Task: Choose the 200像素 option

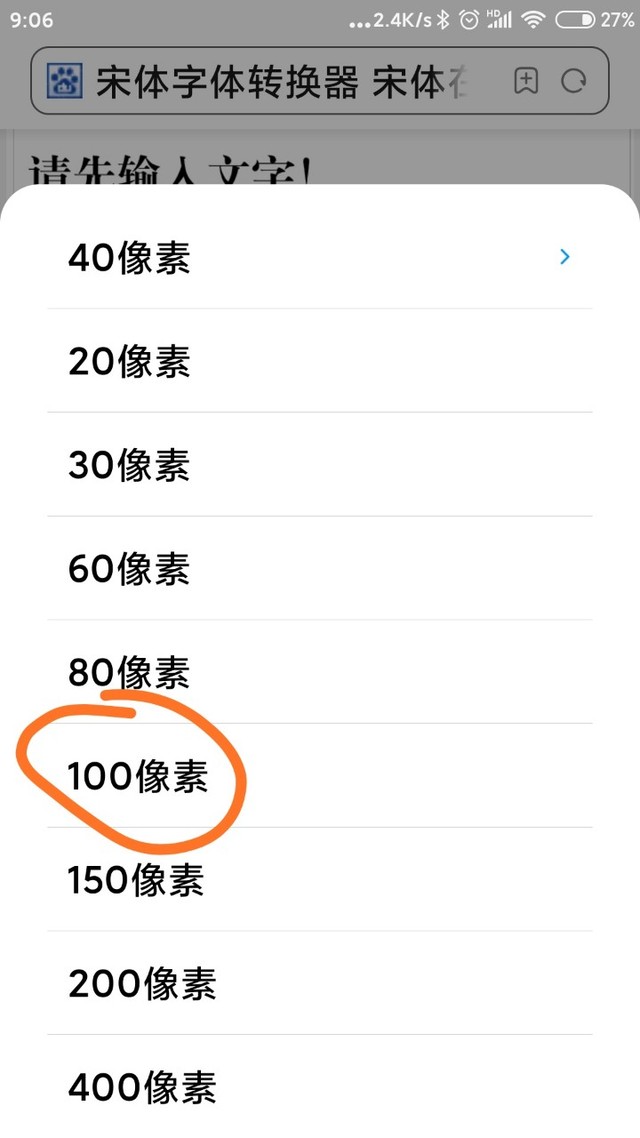Action: (142, 985)
